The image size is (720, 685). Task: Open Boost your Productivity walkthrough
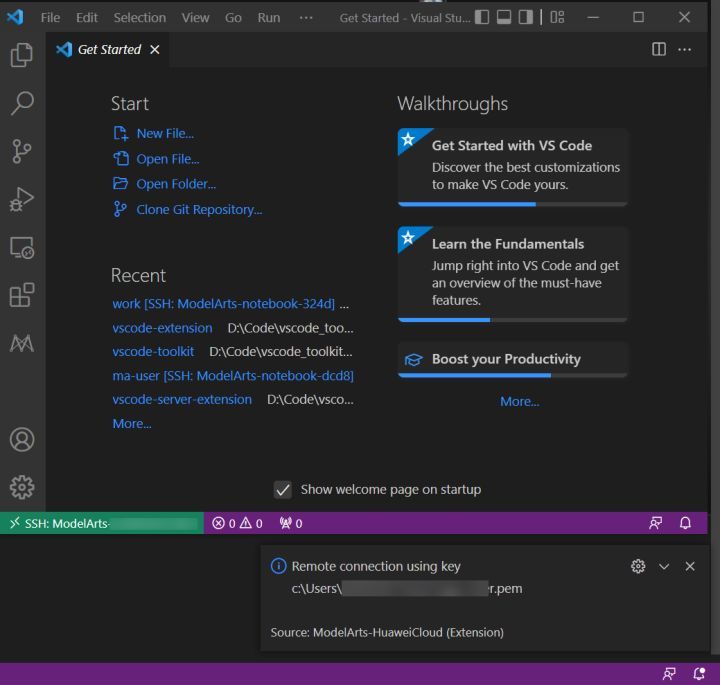tap(512, 359)
